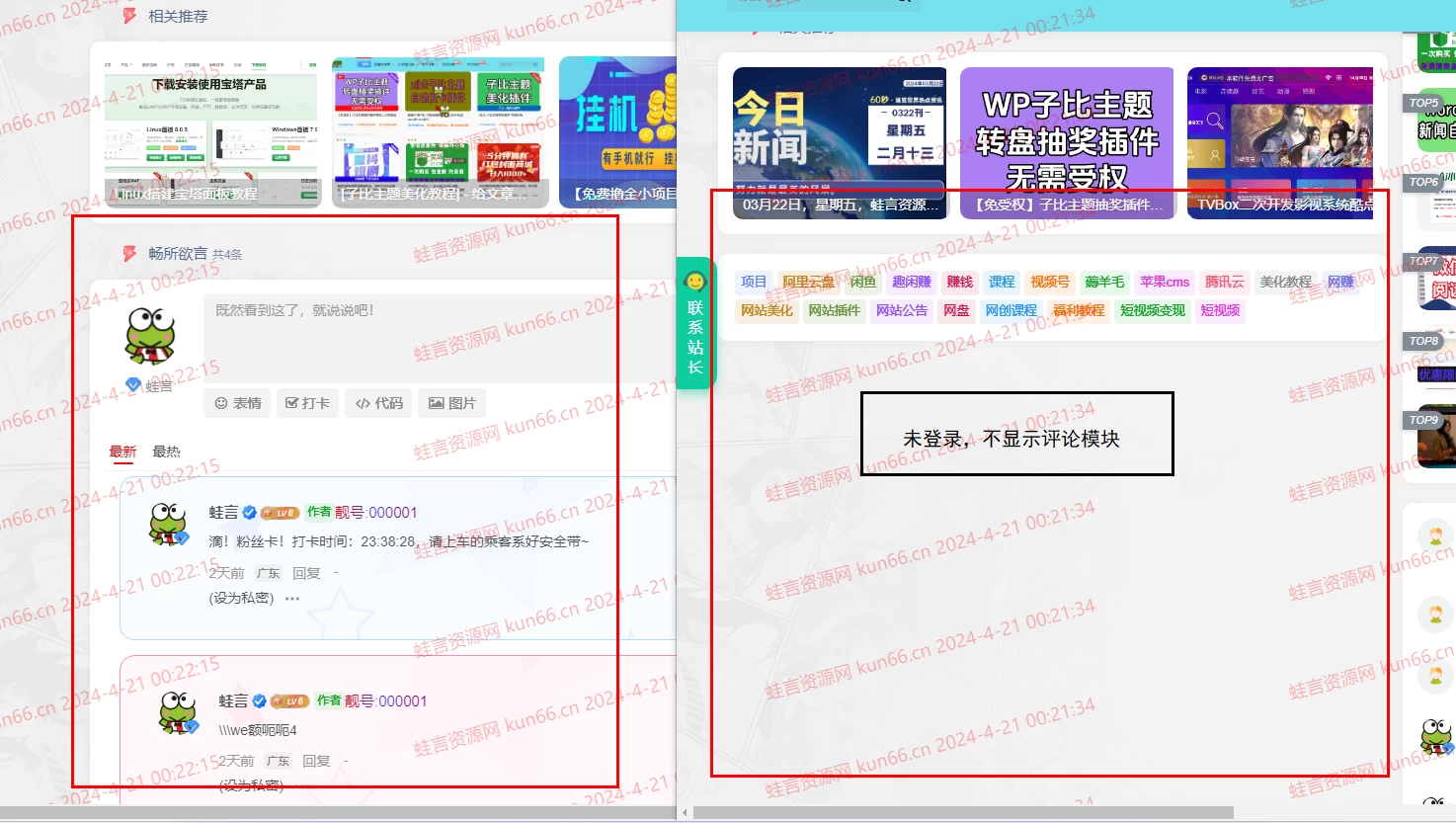Click LV6 badge on the 打卡时间 comment
The height and width of the screenshot is (823, 1456).
click(x=281, y=513)
